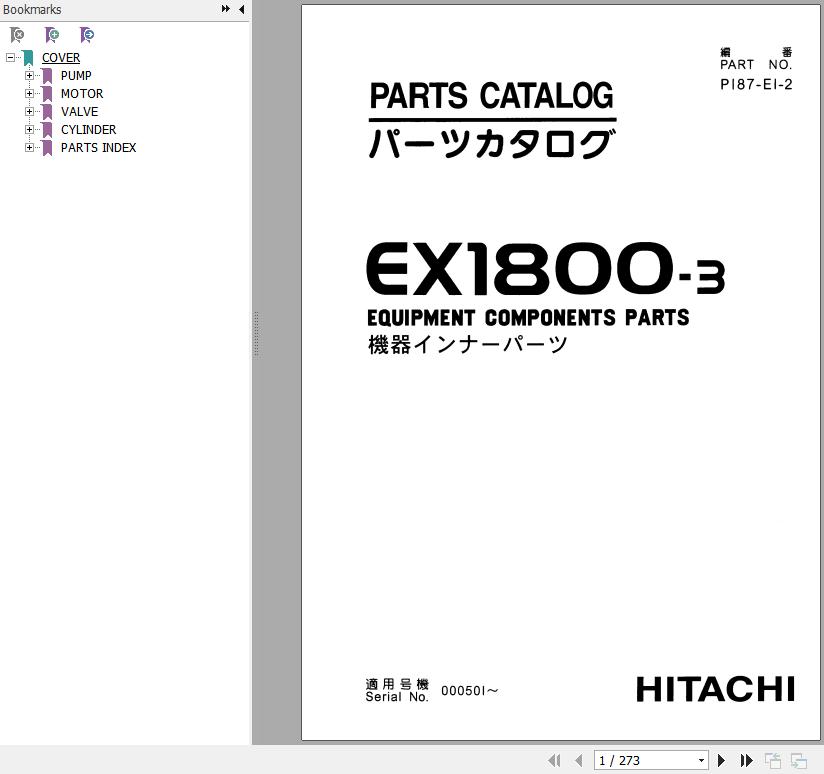Collapse the COVER bookmark tree
The width and height of the screenshot is (824, 774).
(x=10, y=57)
